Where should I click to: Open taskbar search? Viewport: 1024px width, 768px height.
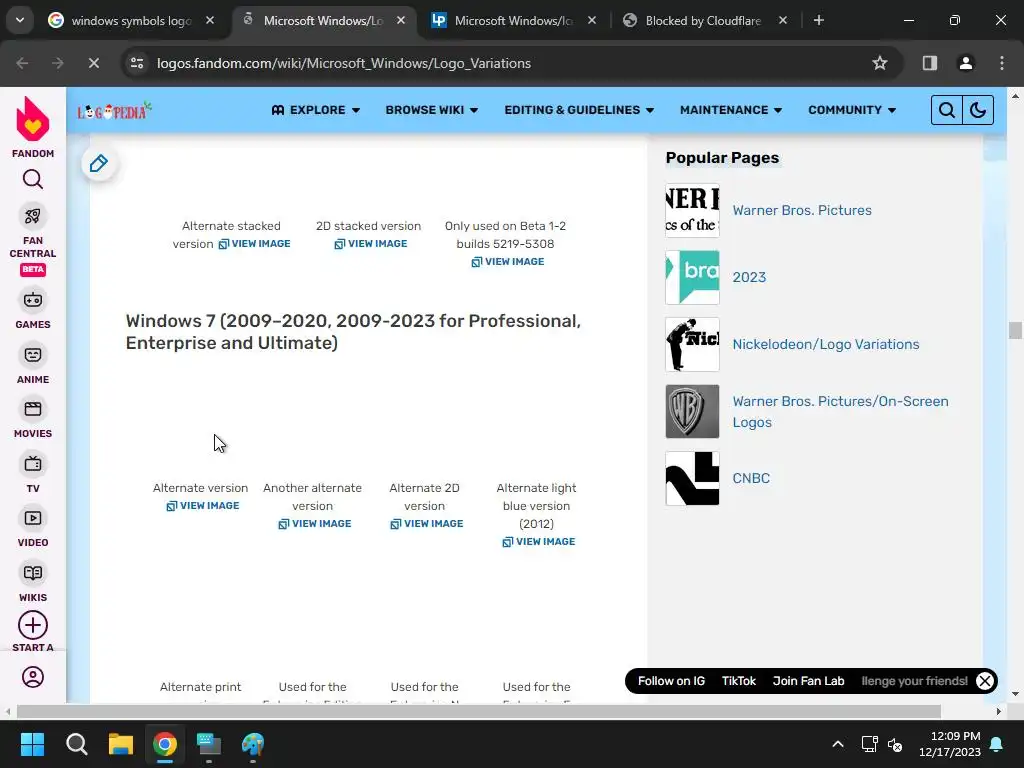[76, 744]
